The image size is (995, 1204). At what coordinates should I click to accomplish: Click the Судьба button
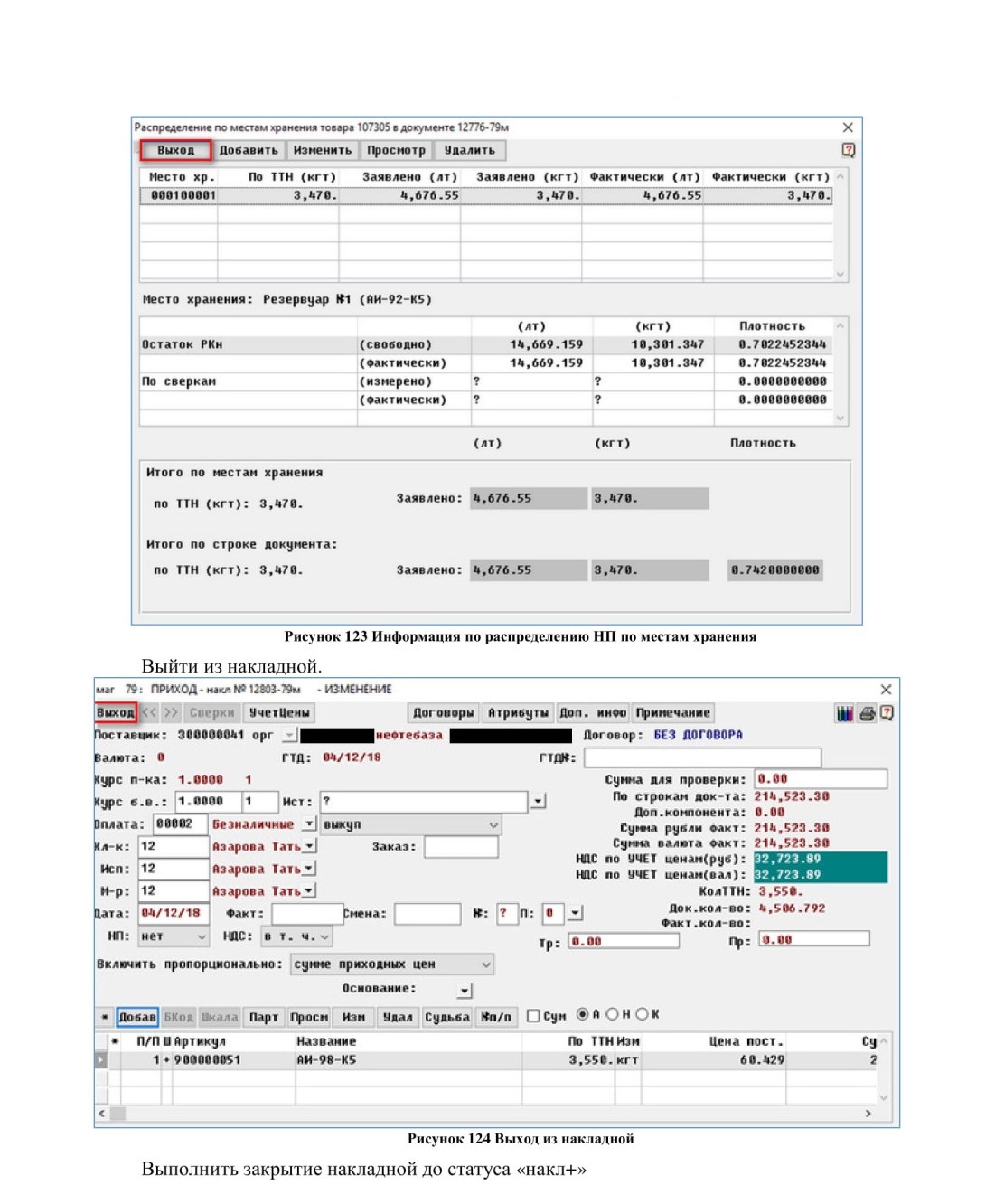[x=447, y=1017]
